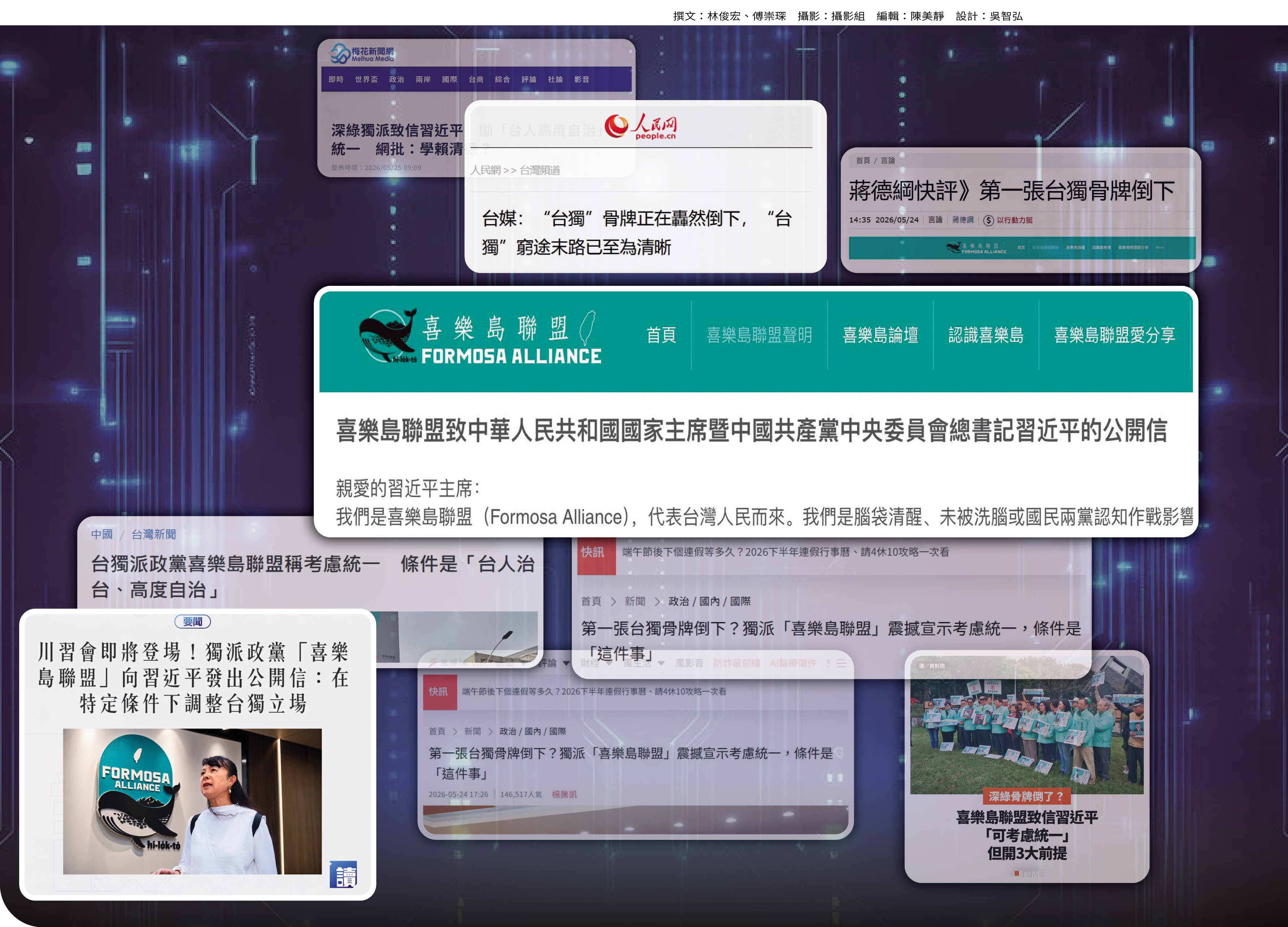
Task: Open the 喜樂島聯盟愛分享 tab
Action: coord(1114,335)
